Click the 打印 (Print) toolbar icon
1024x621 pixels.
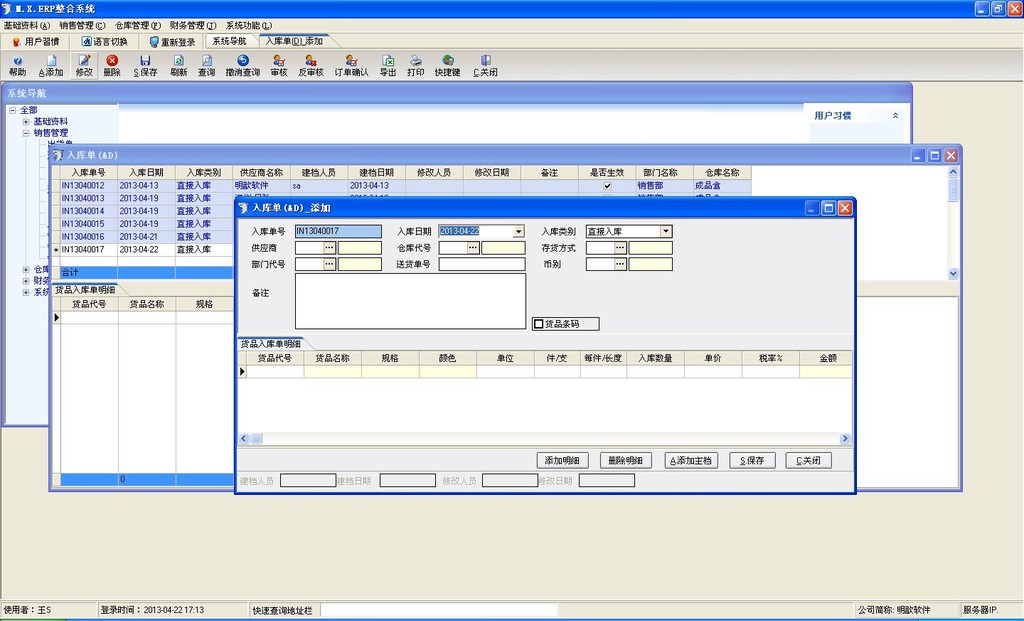tap(415, 61)
